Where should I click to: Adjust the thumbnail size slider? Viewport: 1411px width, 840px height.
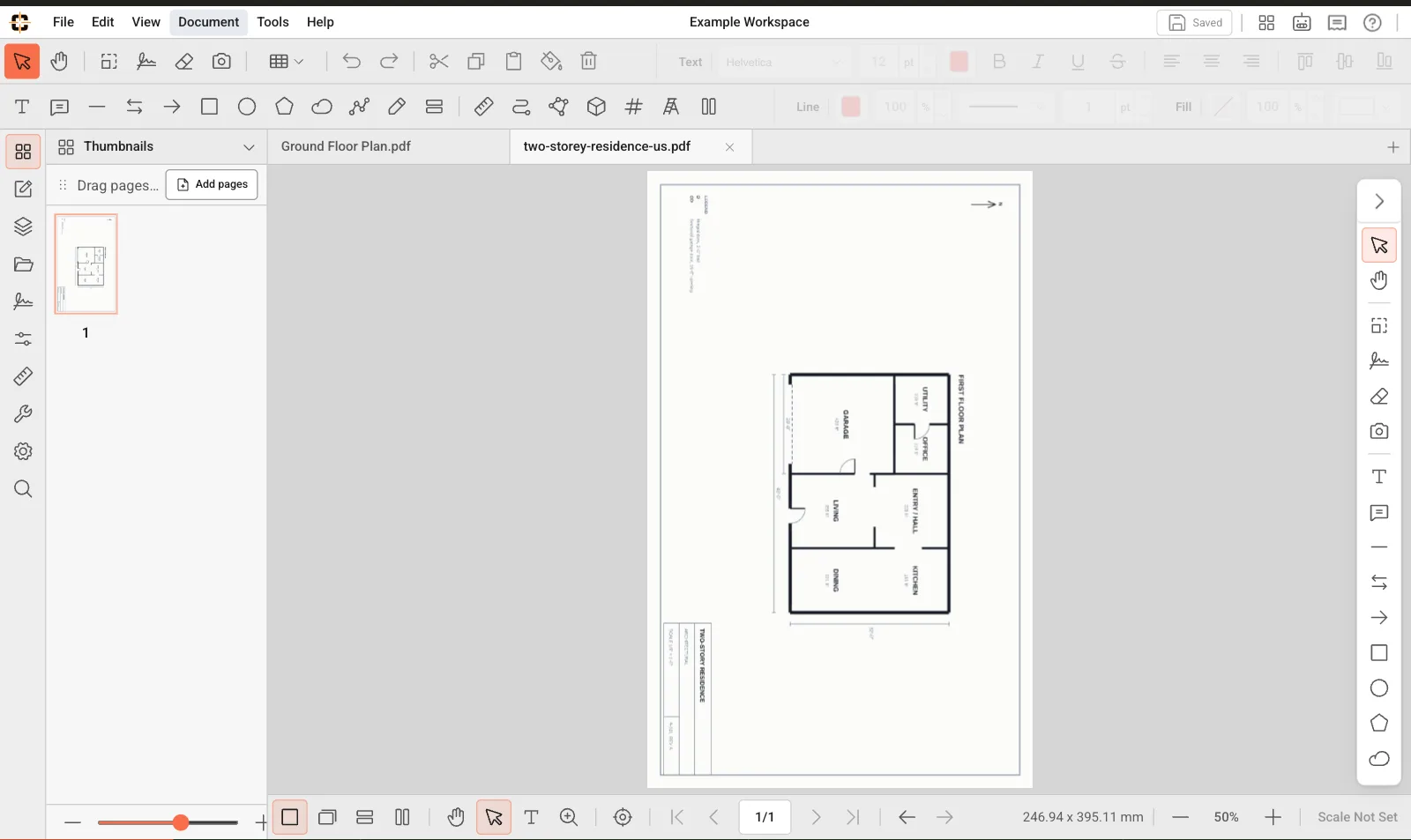168,822
